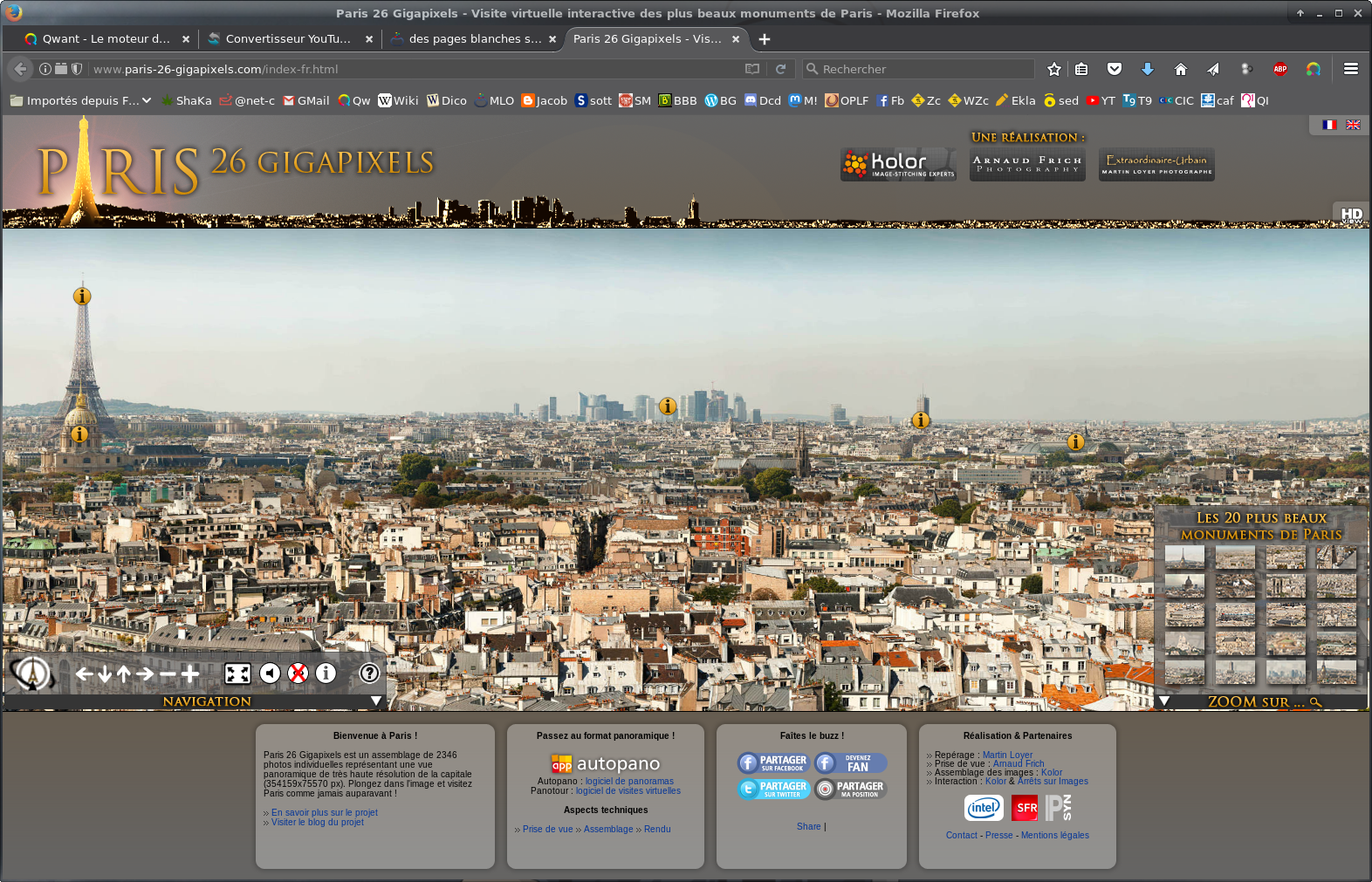Switch to the Convertisseur YouTube tab
1372x882 pixels.
click(288, 38)
